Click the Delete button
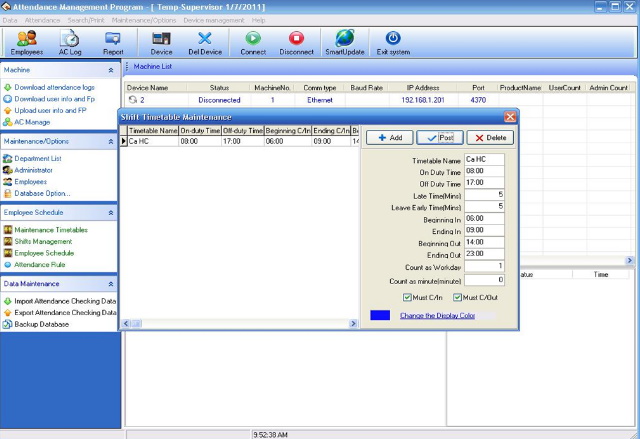Image resolution: width=640 pixels, height=439 pixels. click(x=490, y=137)
